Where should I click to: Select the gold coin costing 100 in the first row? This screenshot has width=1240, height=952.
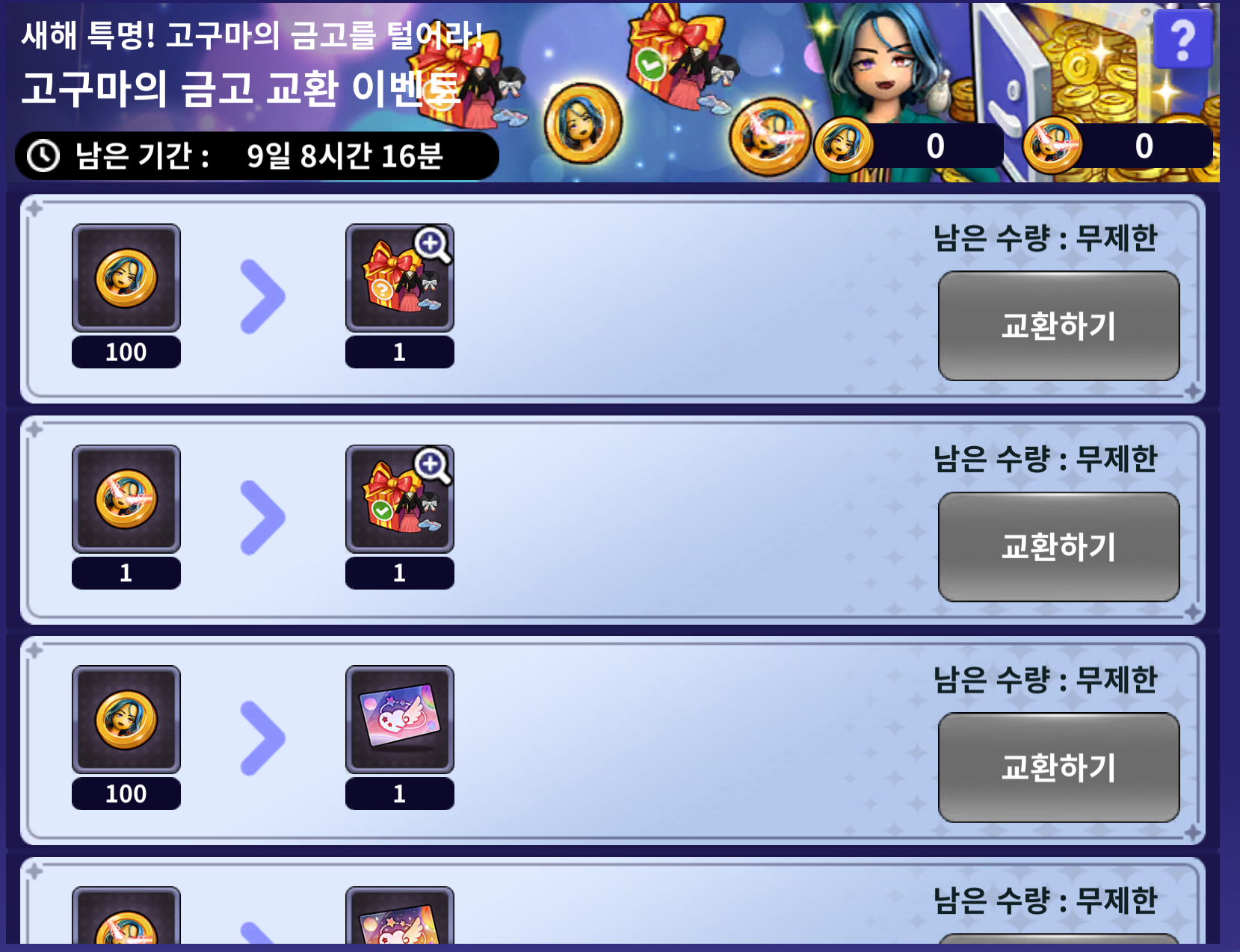click(x=126, y=278)
